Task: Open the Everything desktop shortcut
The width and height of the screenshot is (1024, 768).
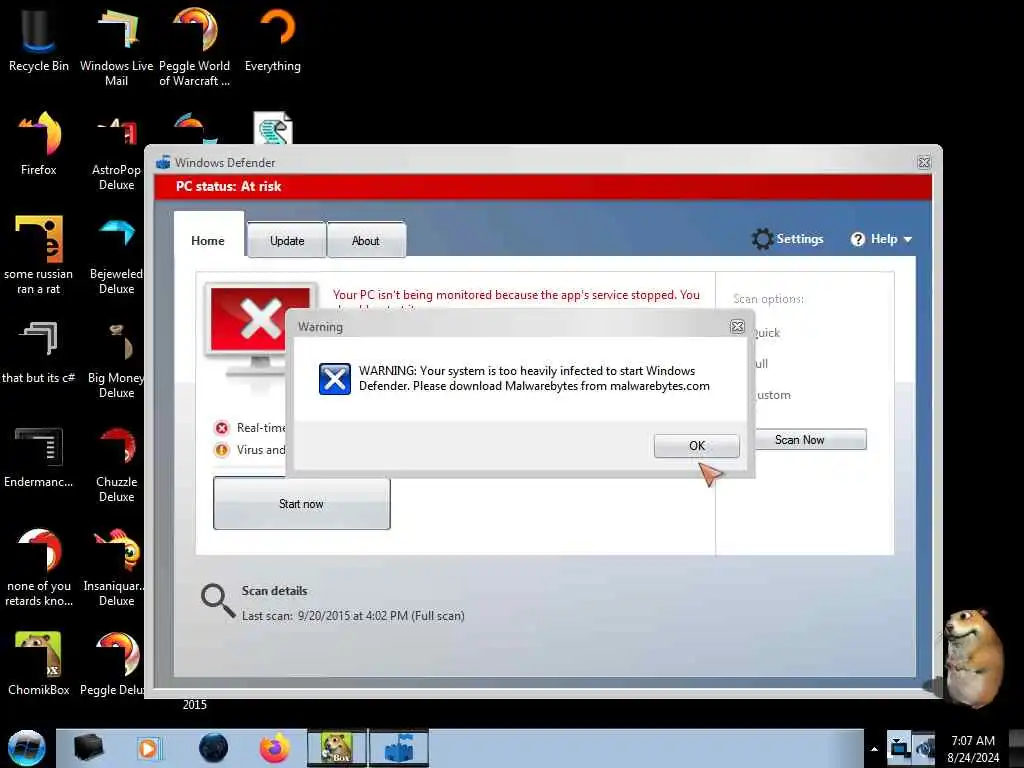Action: click(273, 40)
